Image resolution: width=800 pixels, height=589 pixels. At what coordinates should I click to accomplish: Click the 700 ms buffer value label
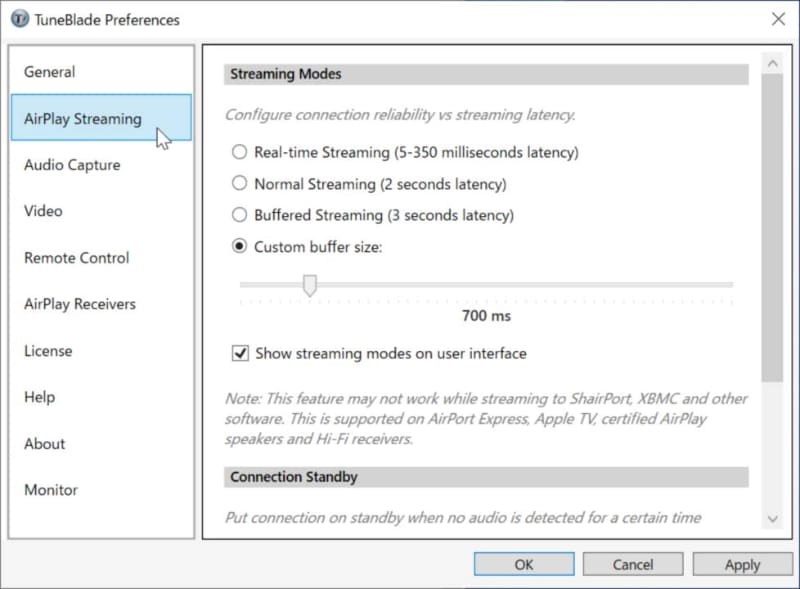486,315
